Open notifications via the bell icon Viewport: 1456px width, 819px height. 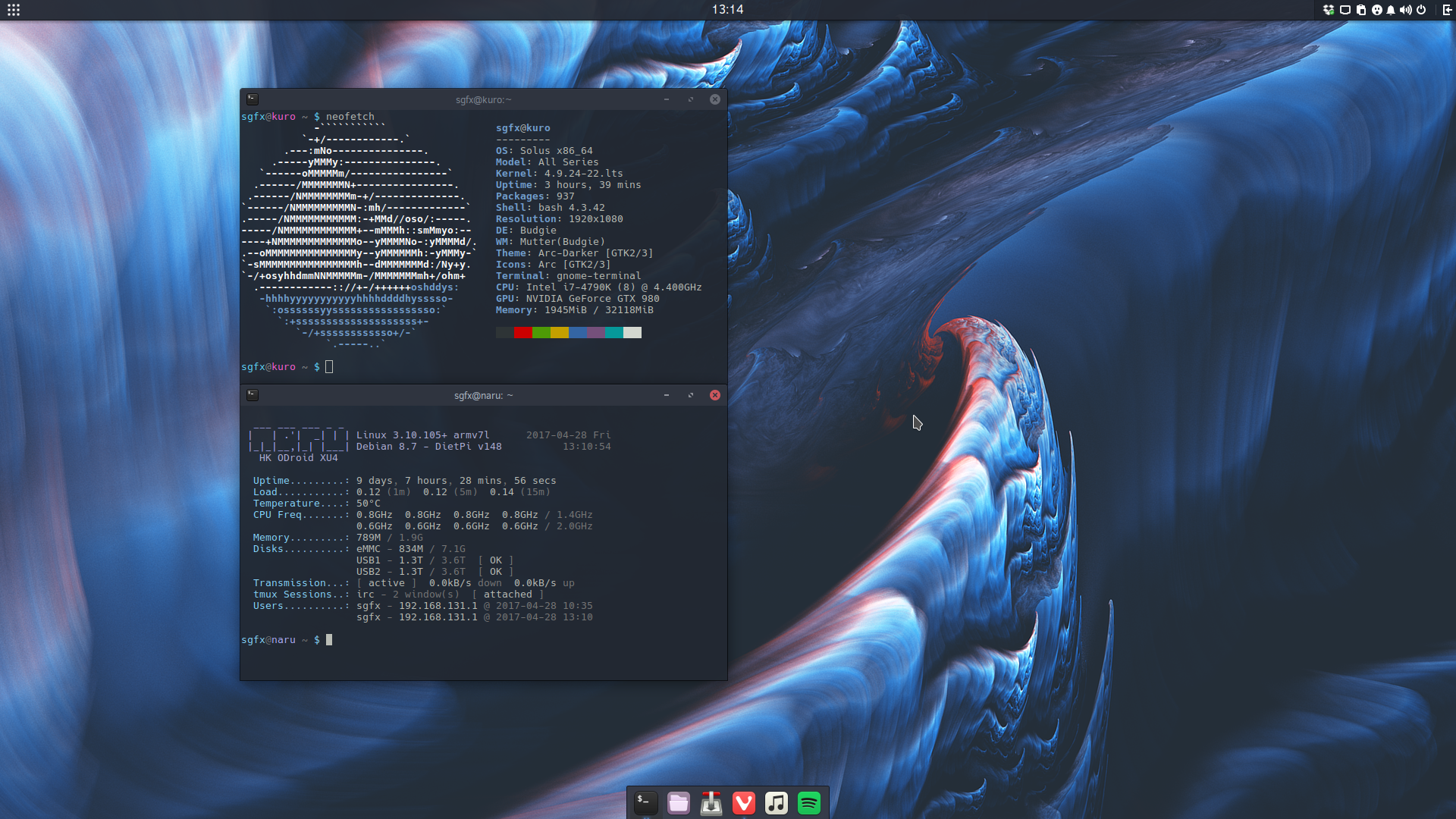point(1391,10)
